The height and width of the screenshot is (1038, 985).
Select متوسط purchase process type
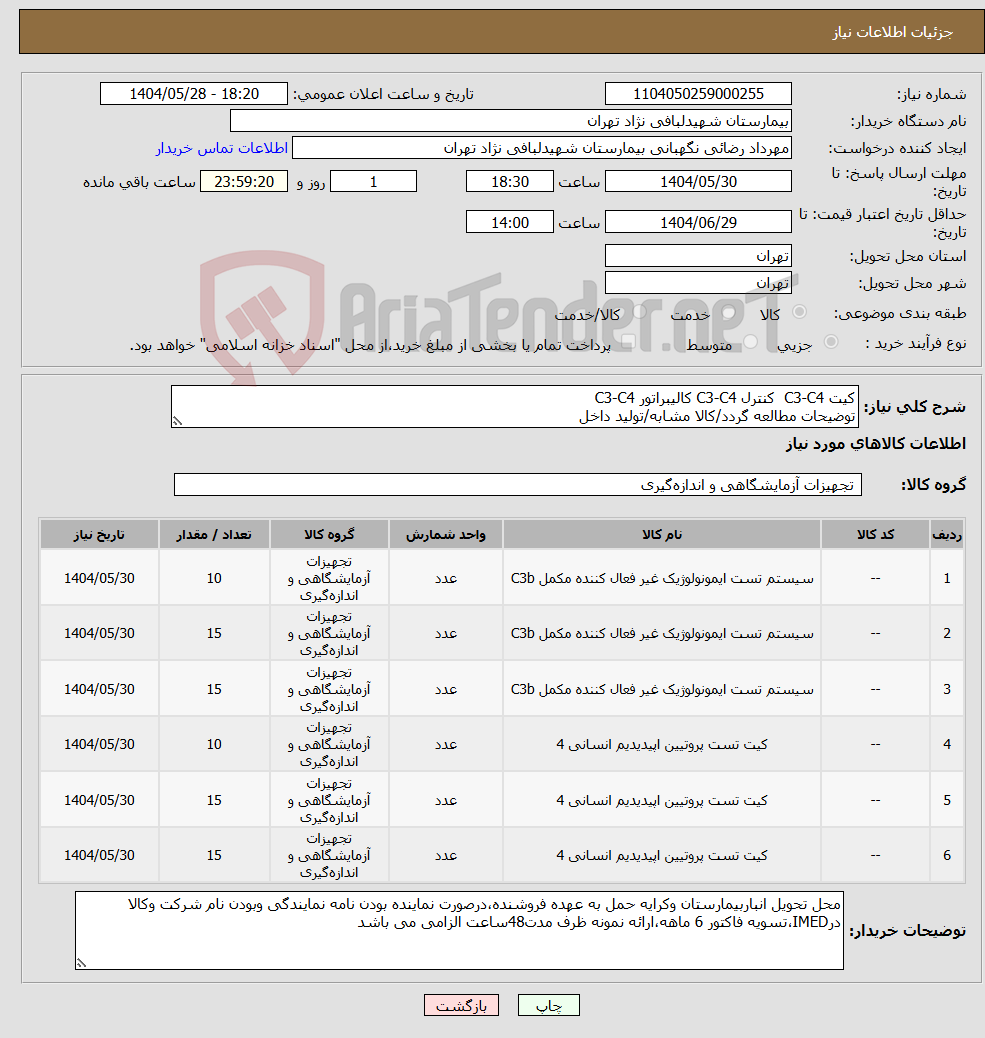(749, 340)
